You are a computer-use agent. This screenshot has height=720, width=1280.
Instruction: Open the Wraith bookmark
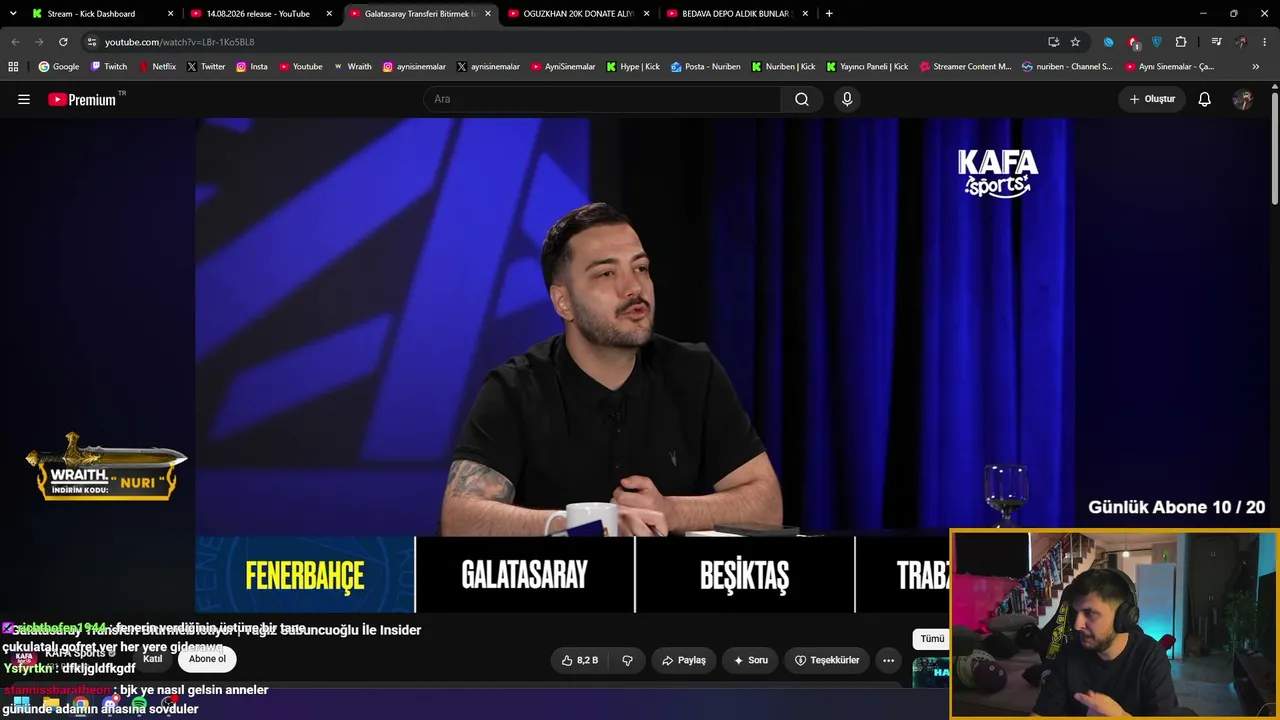[352, 67]
